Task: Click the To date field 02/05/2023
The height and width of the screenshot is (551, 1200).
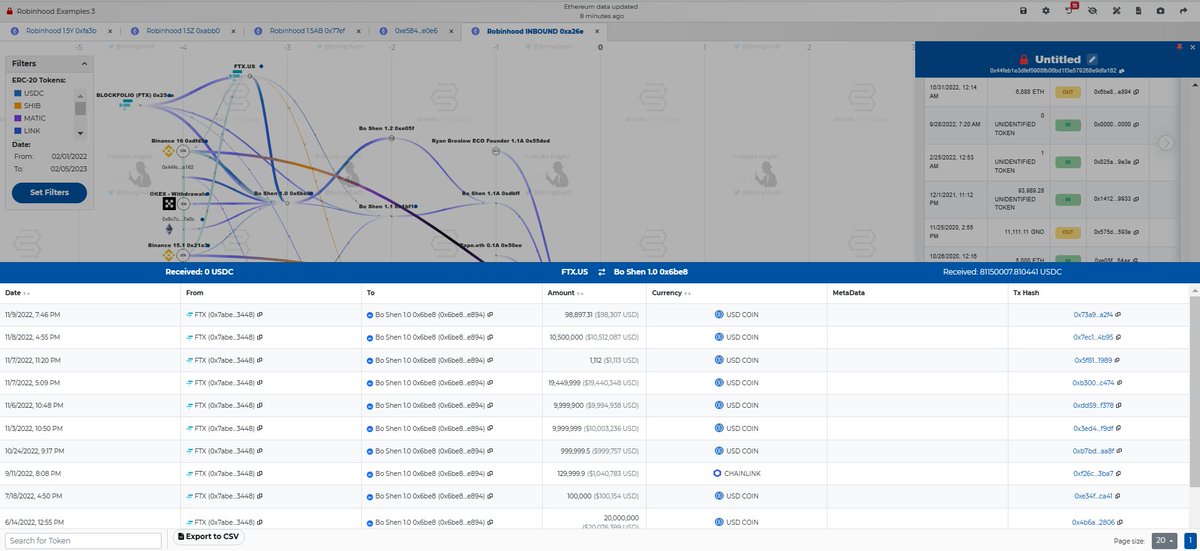Action: pos(68,170)
